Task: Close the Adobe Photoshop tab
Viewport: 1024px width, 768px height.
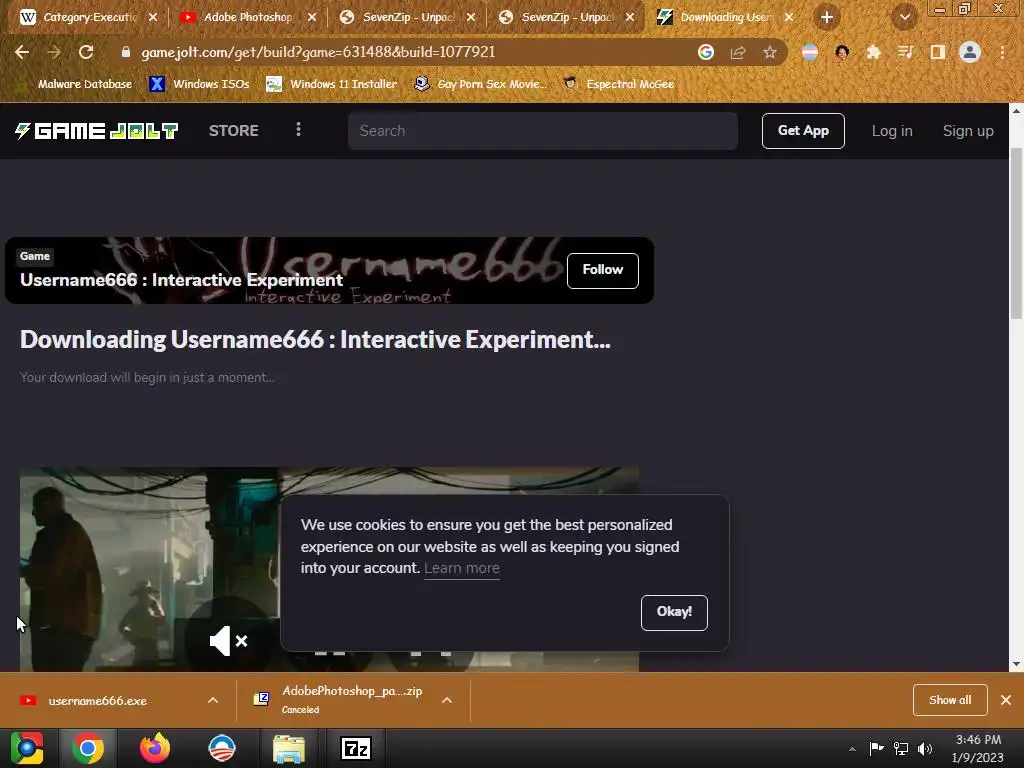Action: point(312,17)
